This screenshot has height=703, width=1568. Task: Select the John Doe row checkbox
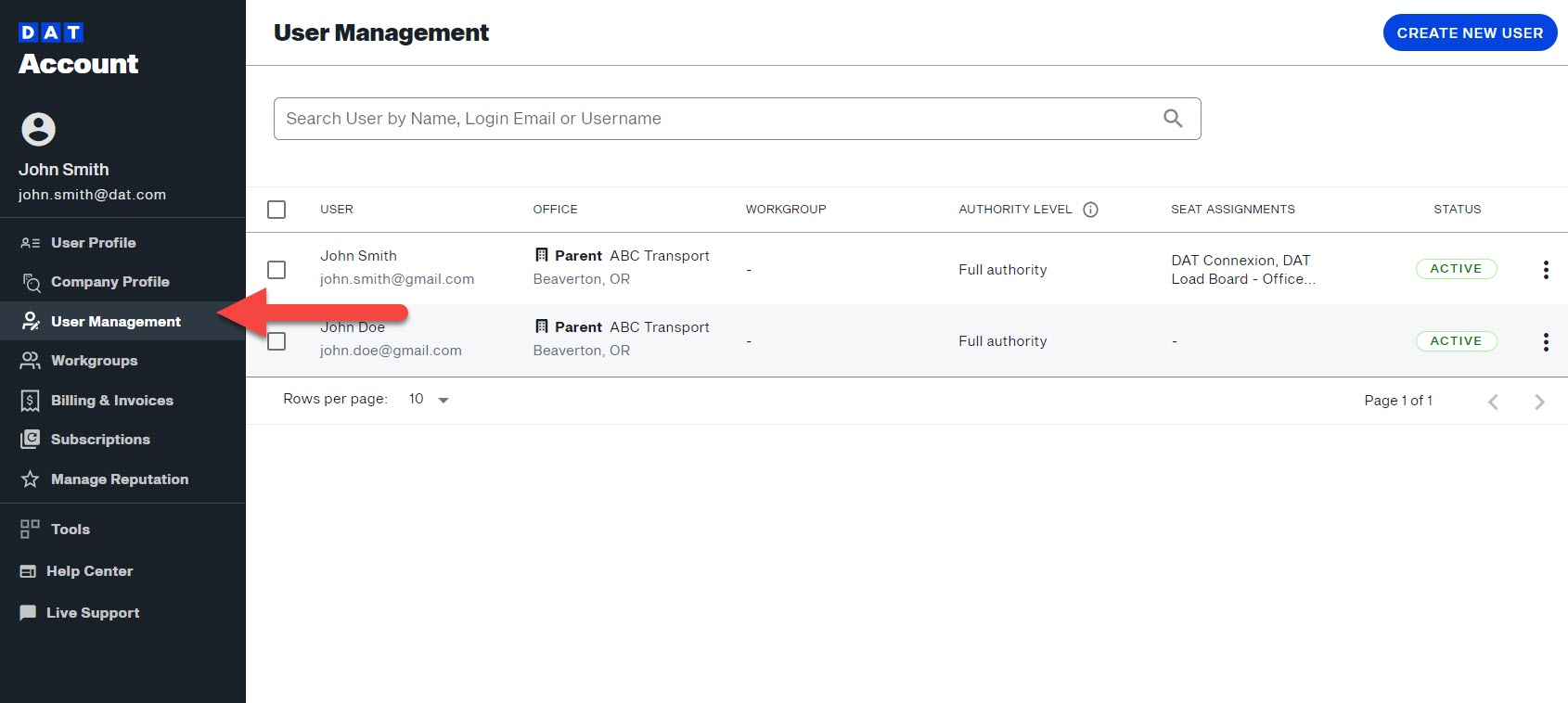(x=276, y=342)
